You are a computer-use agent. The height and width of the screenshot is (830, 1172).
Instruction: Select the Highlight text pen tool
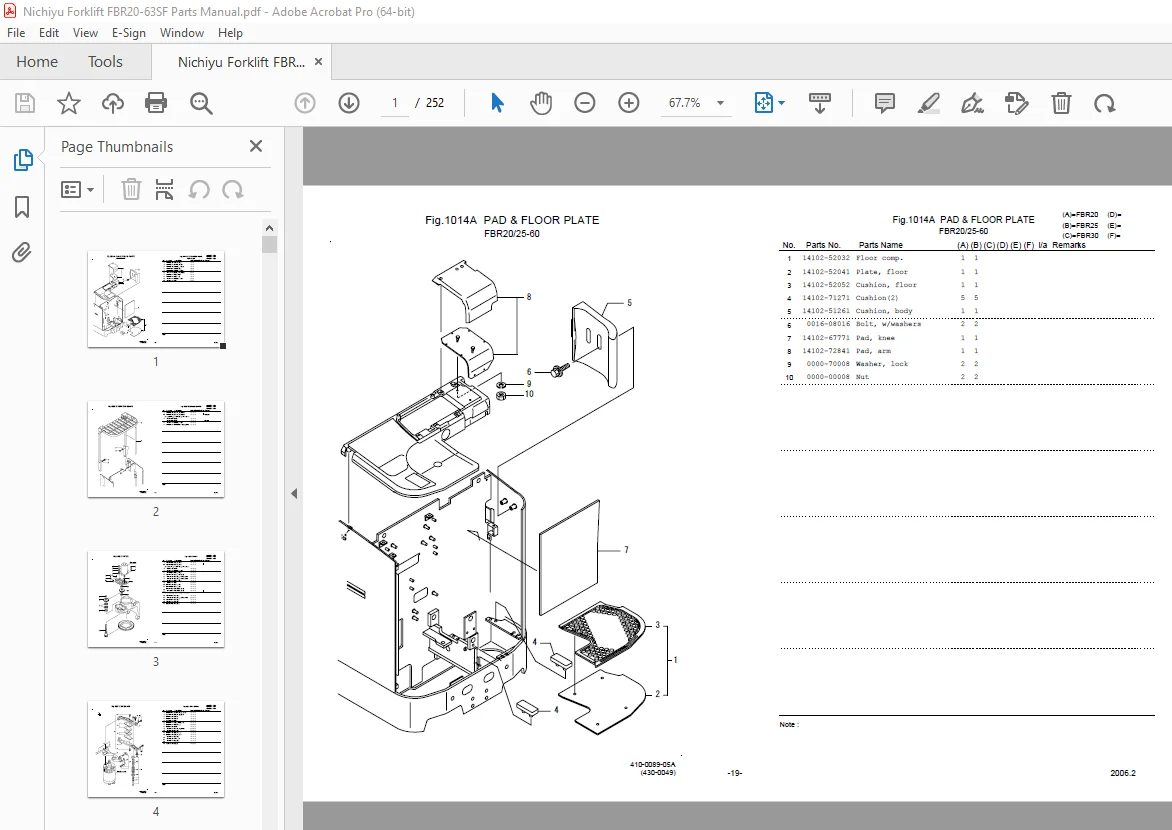pyautogui.click(x=928, y=103)
